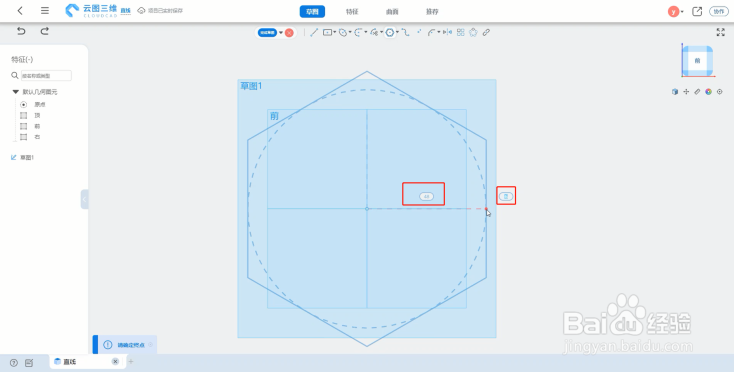Select the Rectangle sketch tool

[x=327, y=32]
